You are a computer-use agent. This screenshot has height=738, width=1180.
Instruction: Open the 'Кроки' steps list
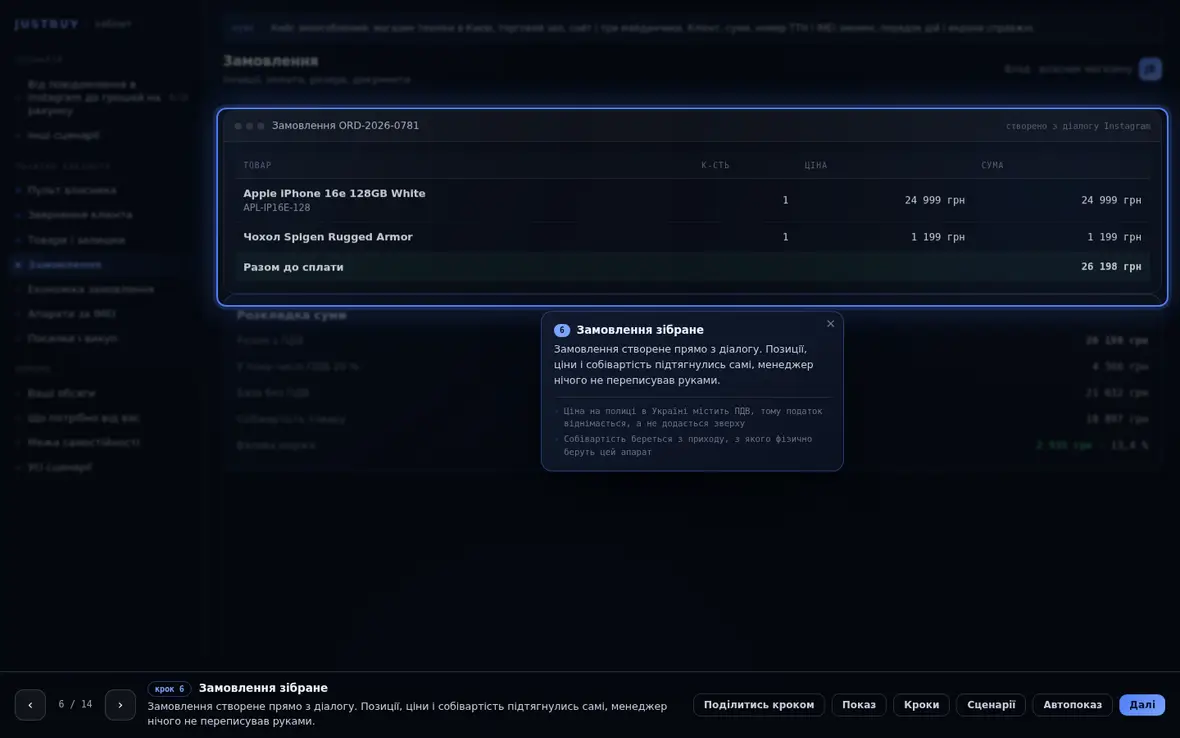tap(921, 705)
